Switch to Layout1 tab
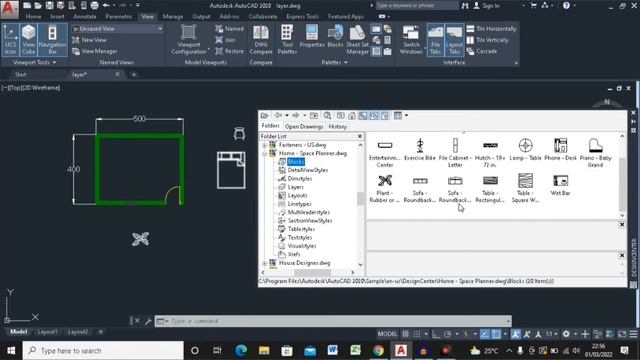This screenshot has width=640, height=360. coord(47,332)
